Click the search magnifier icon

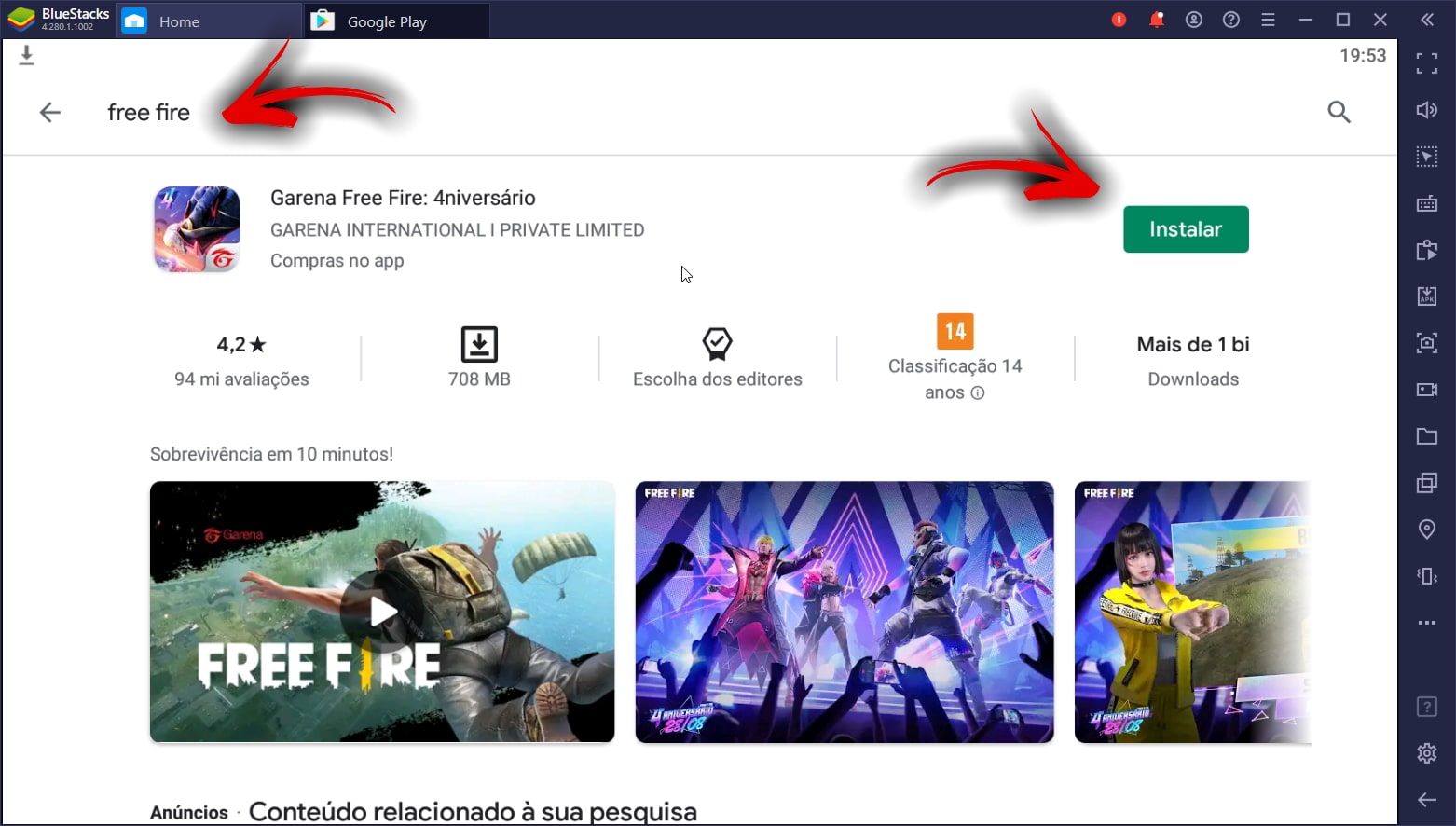[1339, 113]
